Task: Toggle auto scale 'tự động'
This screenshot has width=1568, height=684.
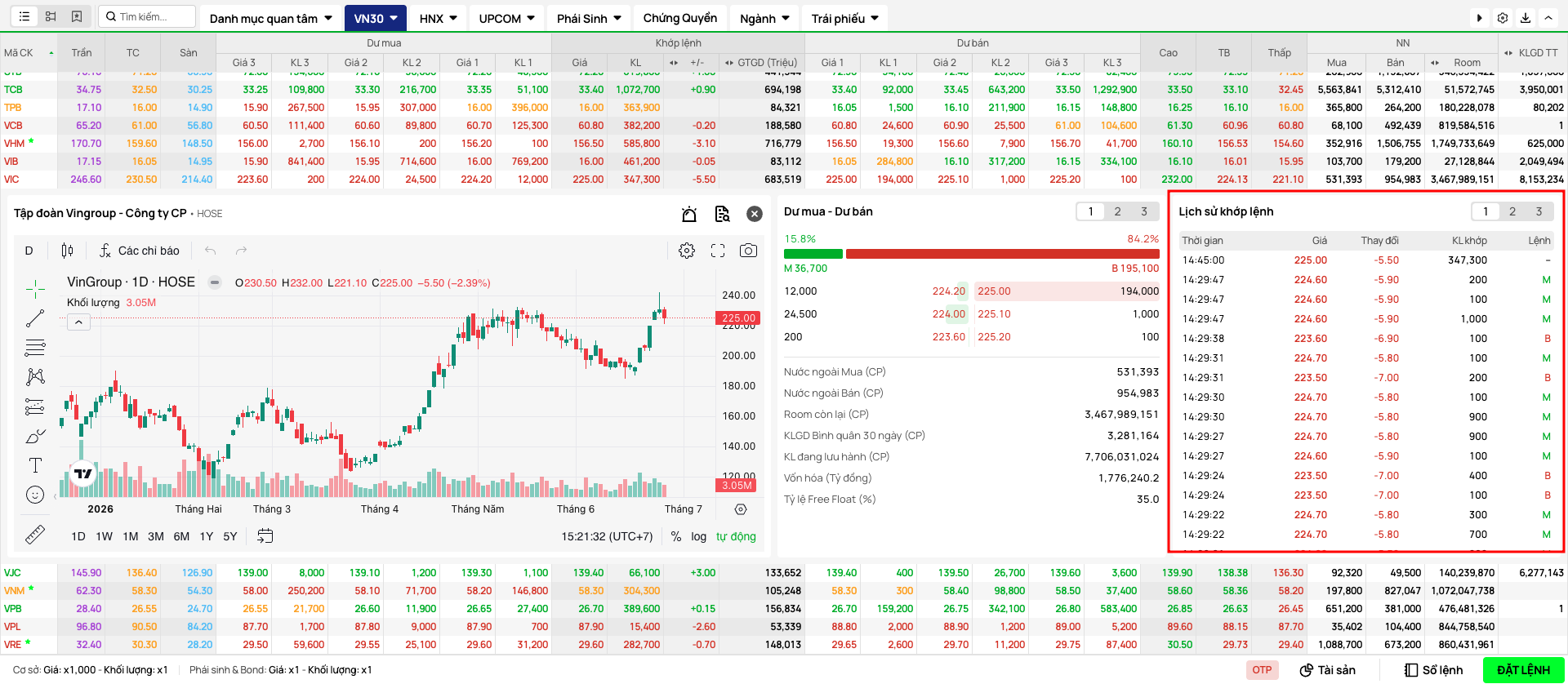Action: coord(736,536)
